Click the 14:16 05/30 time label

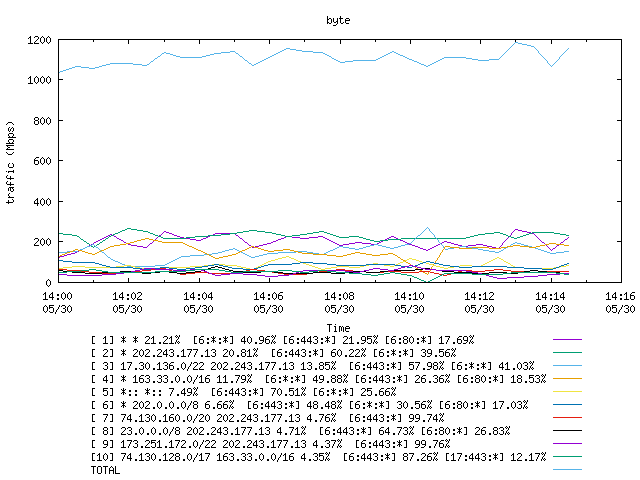pyautogui.click(x=620, y=302)
